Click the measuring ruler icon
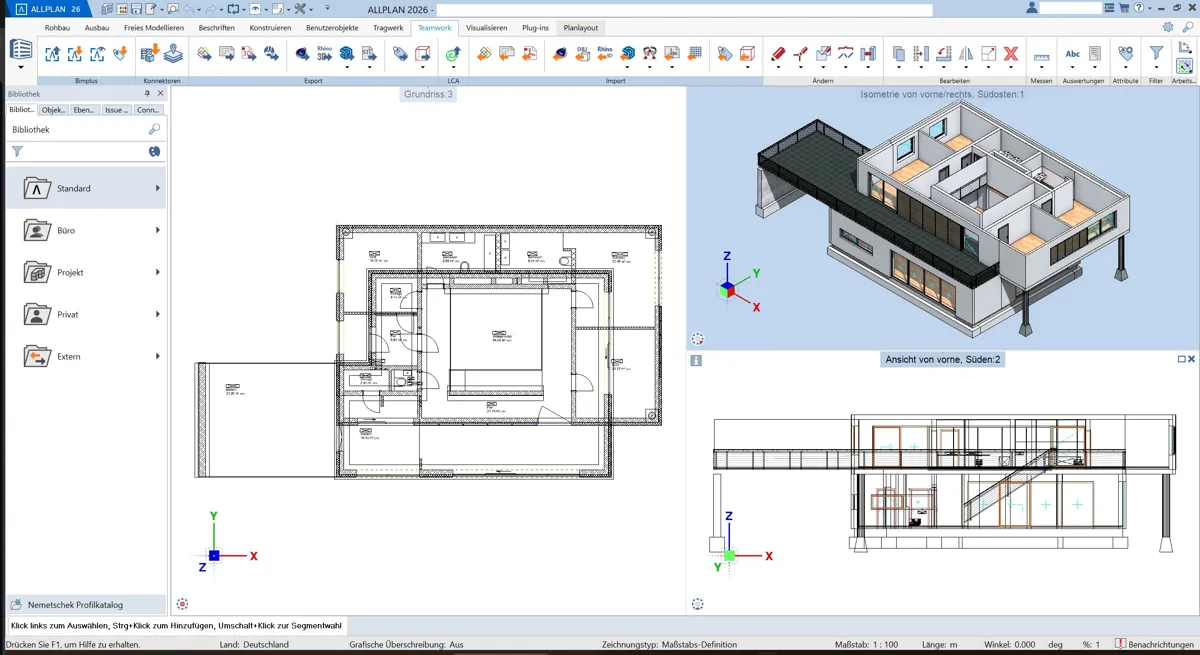Viewport: 1200px width, 655px height. pyautogui.click(x=1041, y=55)
